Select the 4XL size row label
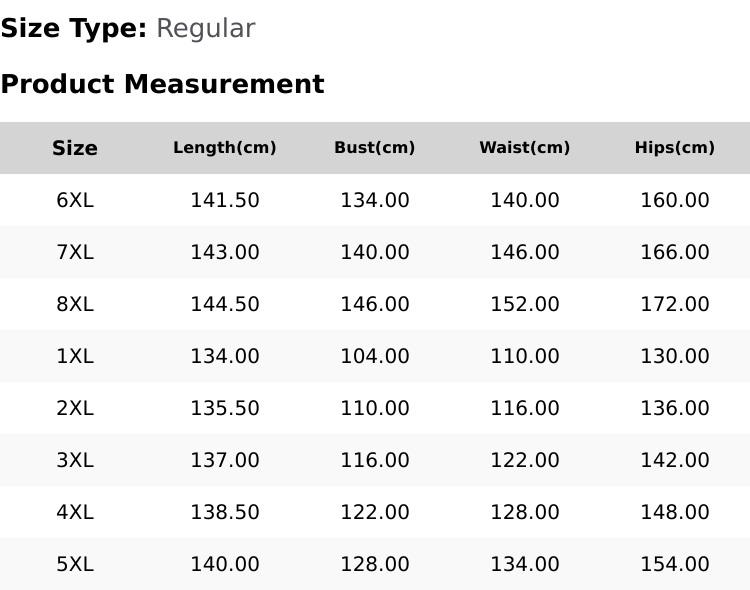Screen dimensions: 750x590 tap(75, 512)
